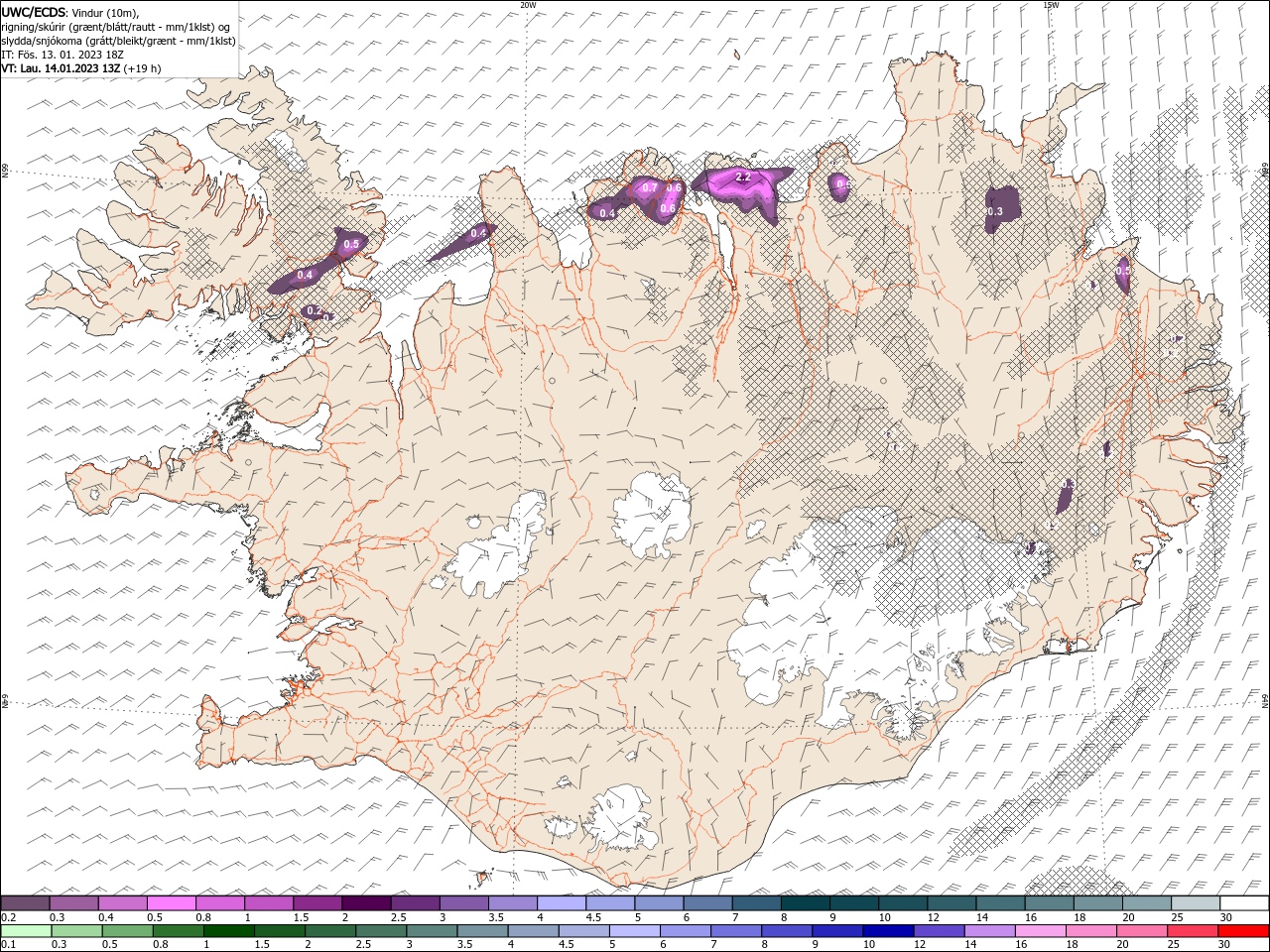Pick the light pink swatch between 16 and 18
This screenshot has width=1270, height=952.
[1039, 931]
